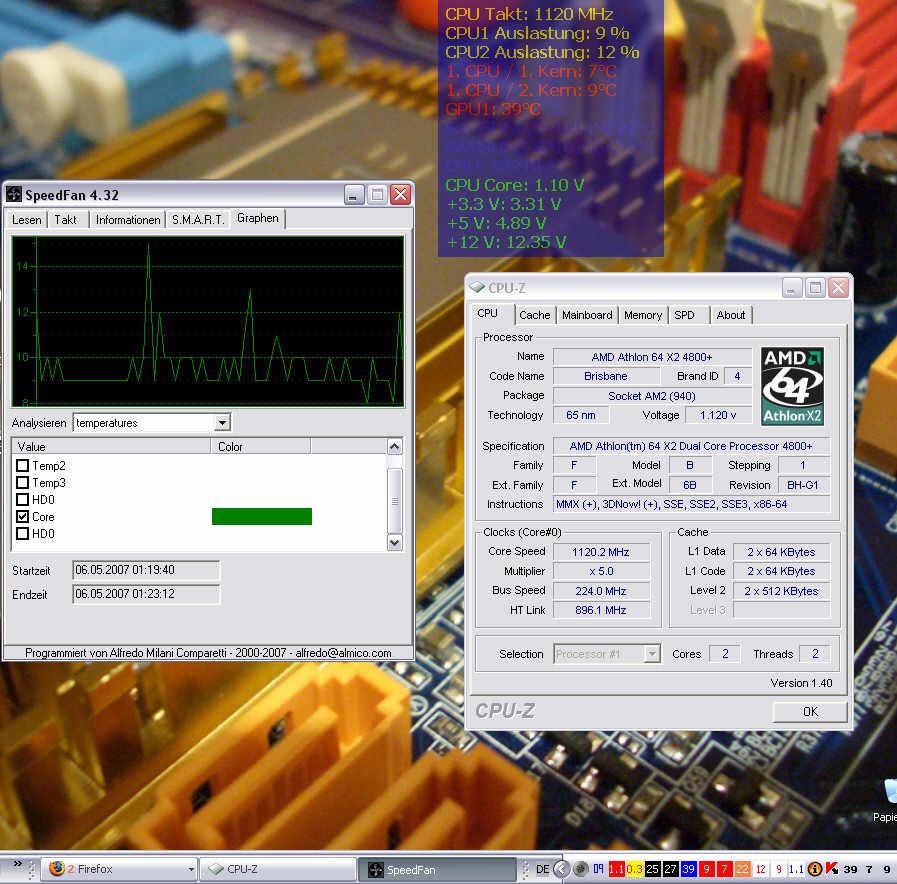This screenshot has width=897, height=884.
Task: Click the white 12 tray icon
Action: [761, 869]
